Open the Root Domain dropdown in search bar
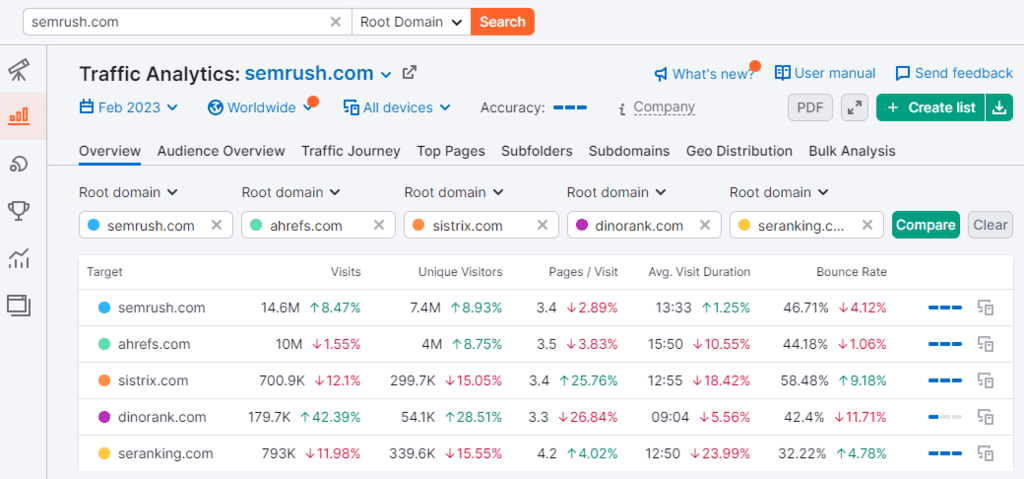The image size is (1024, 479). pyautogui.click(x=411, y=22)
